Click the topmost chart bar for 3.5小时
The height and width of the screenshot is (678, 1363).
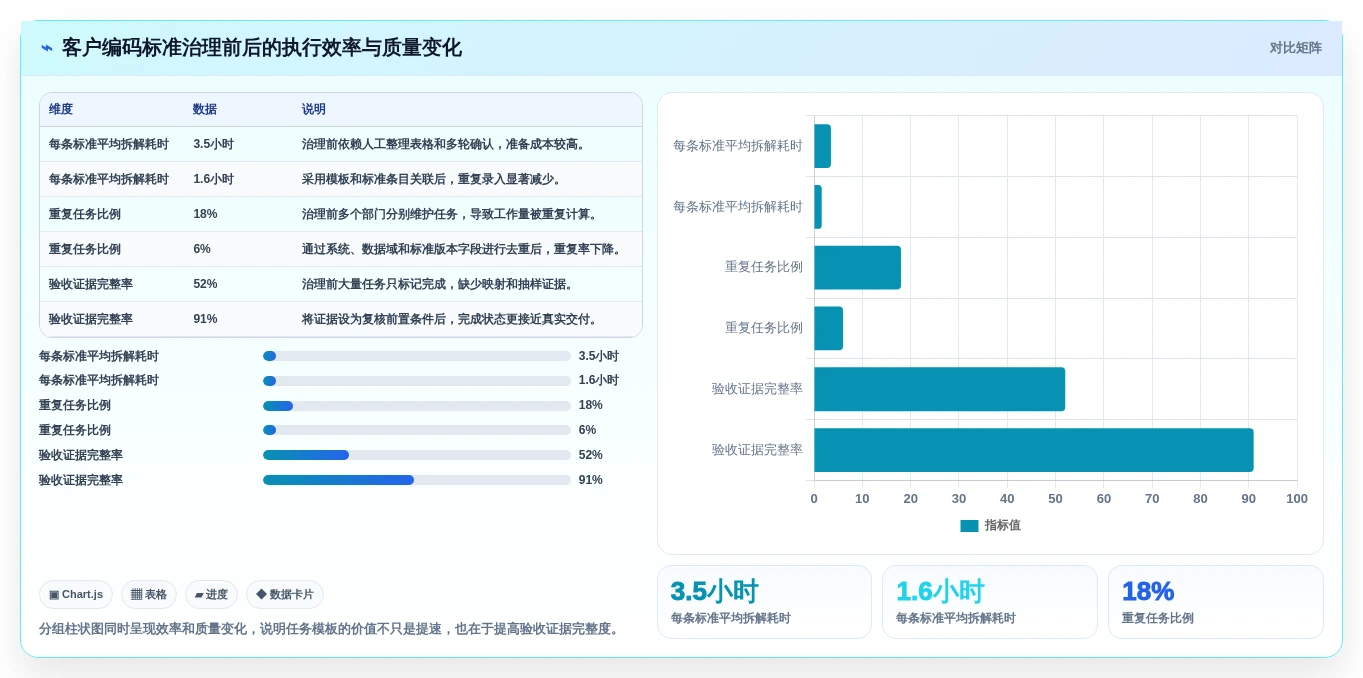point(822,146)
